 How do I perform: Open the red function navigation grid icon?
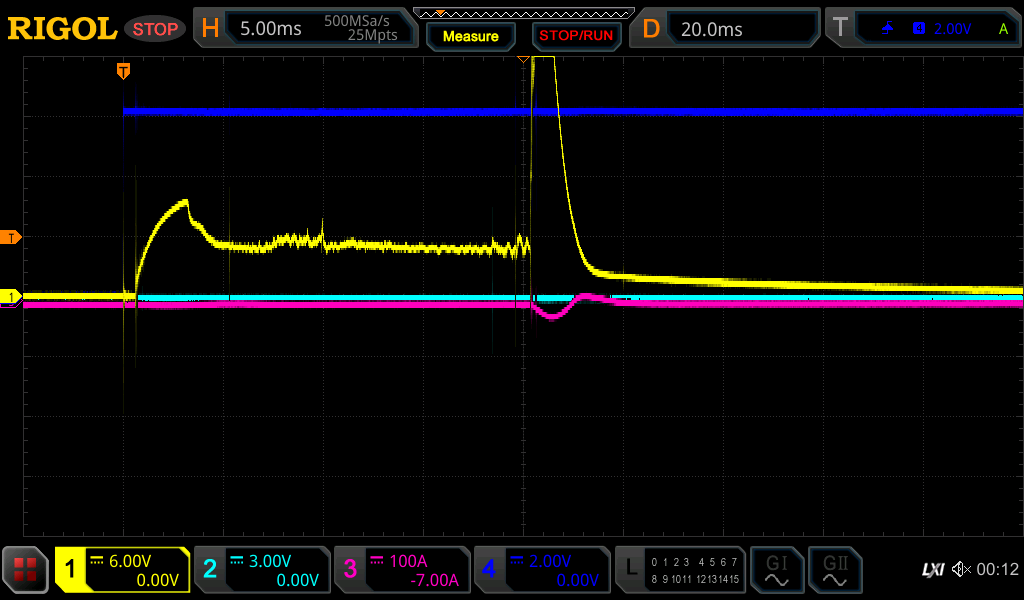tap(26, 570)
